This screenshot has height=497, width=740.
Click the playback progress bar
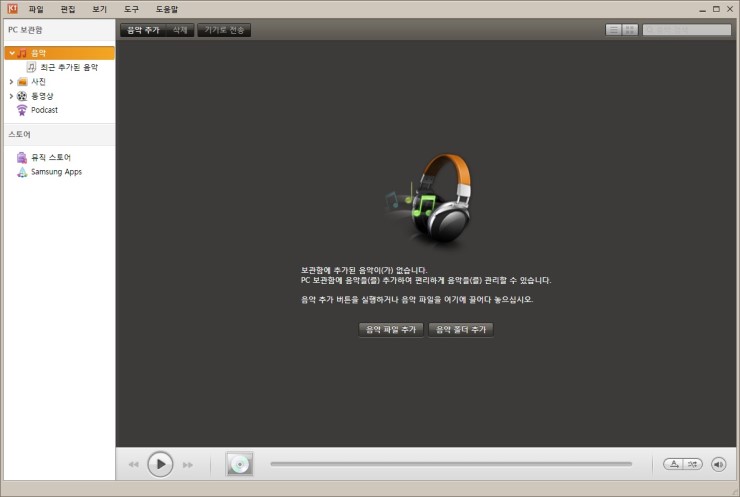point(451,464)
